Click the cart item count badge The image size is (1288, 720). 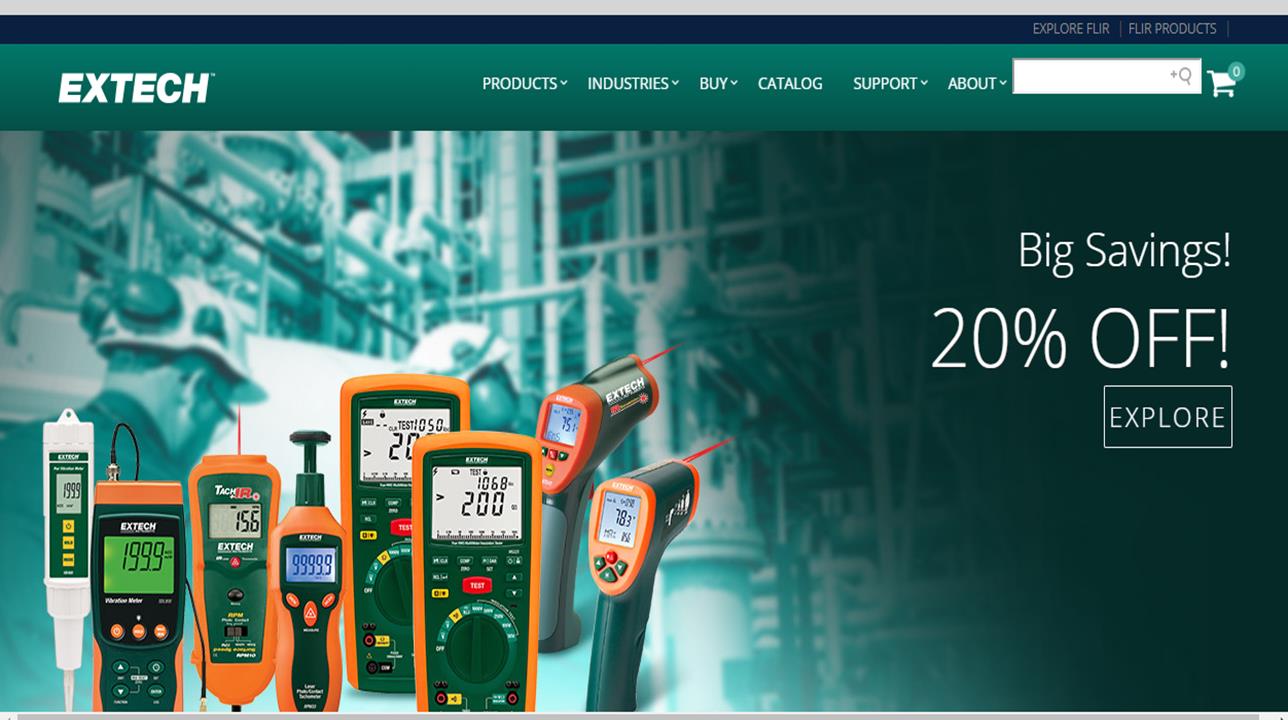tap(1236, 71)
